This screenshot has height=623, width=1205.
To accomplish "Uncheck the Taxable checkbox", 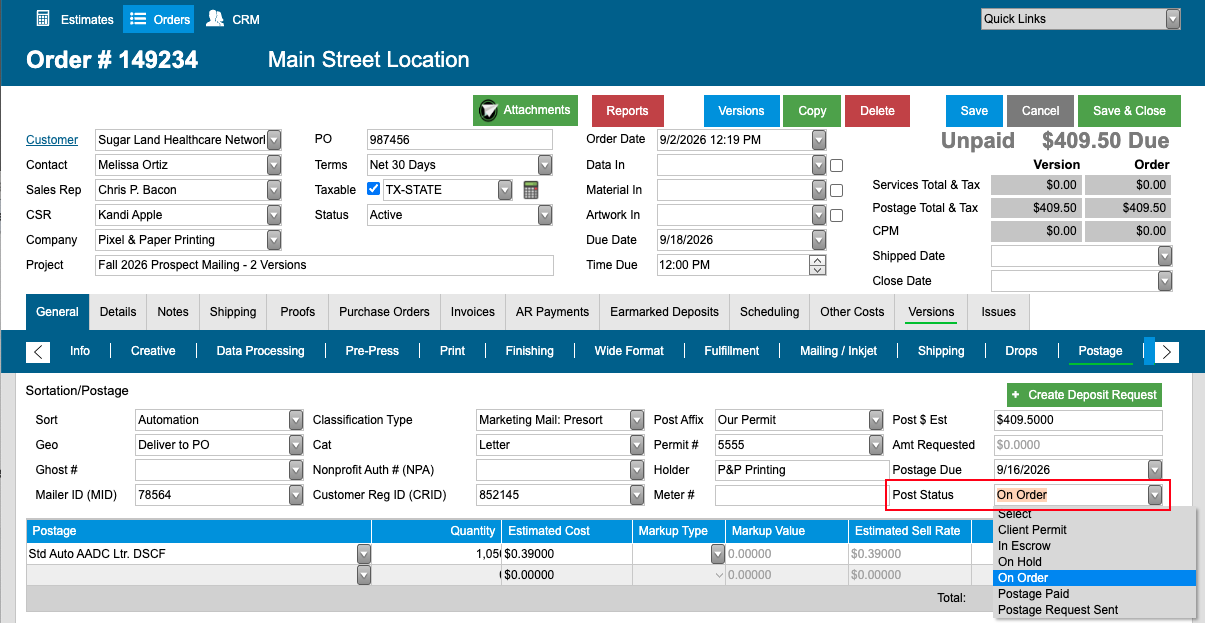I will (x=373, y=189).
